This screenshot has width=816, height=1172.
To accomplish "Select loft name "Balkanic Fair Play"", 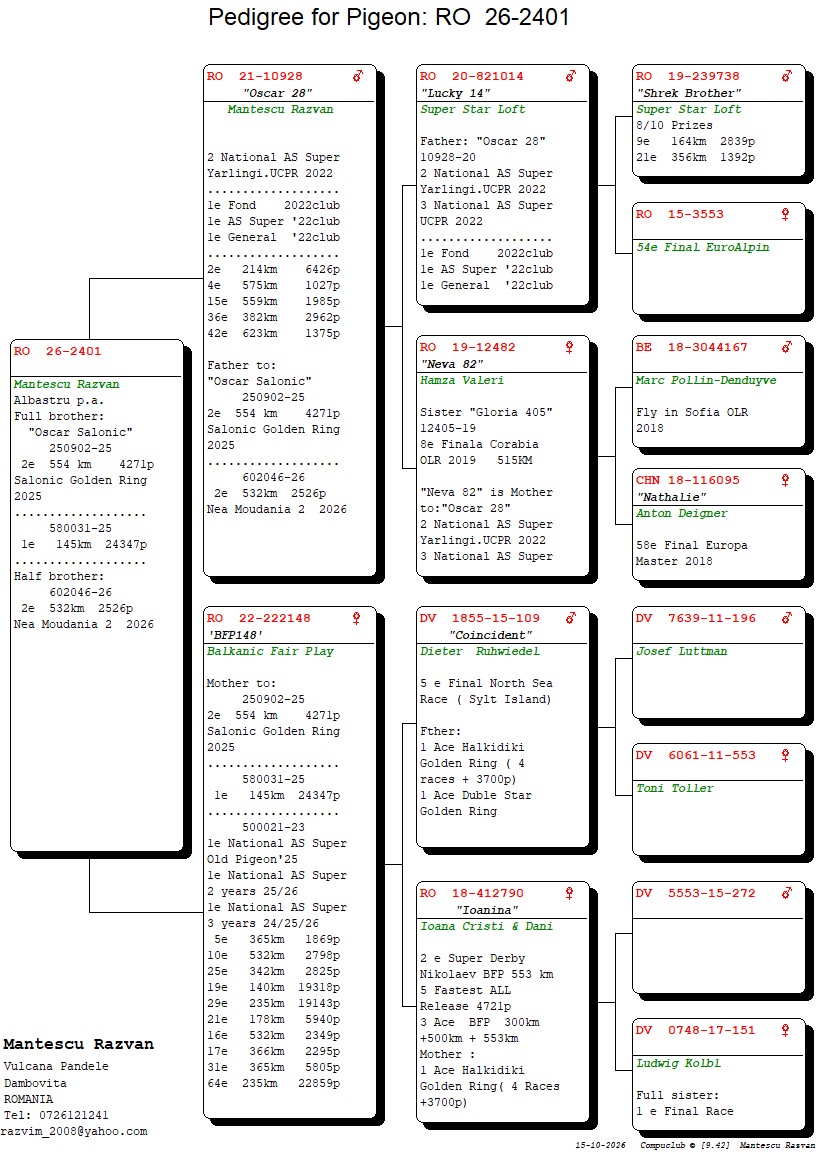I will click(271, 652).
